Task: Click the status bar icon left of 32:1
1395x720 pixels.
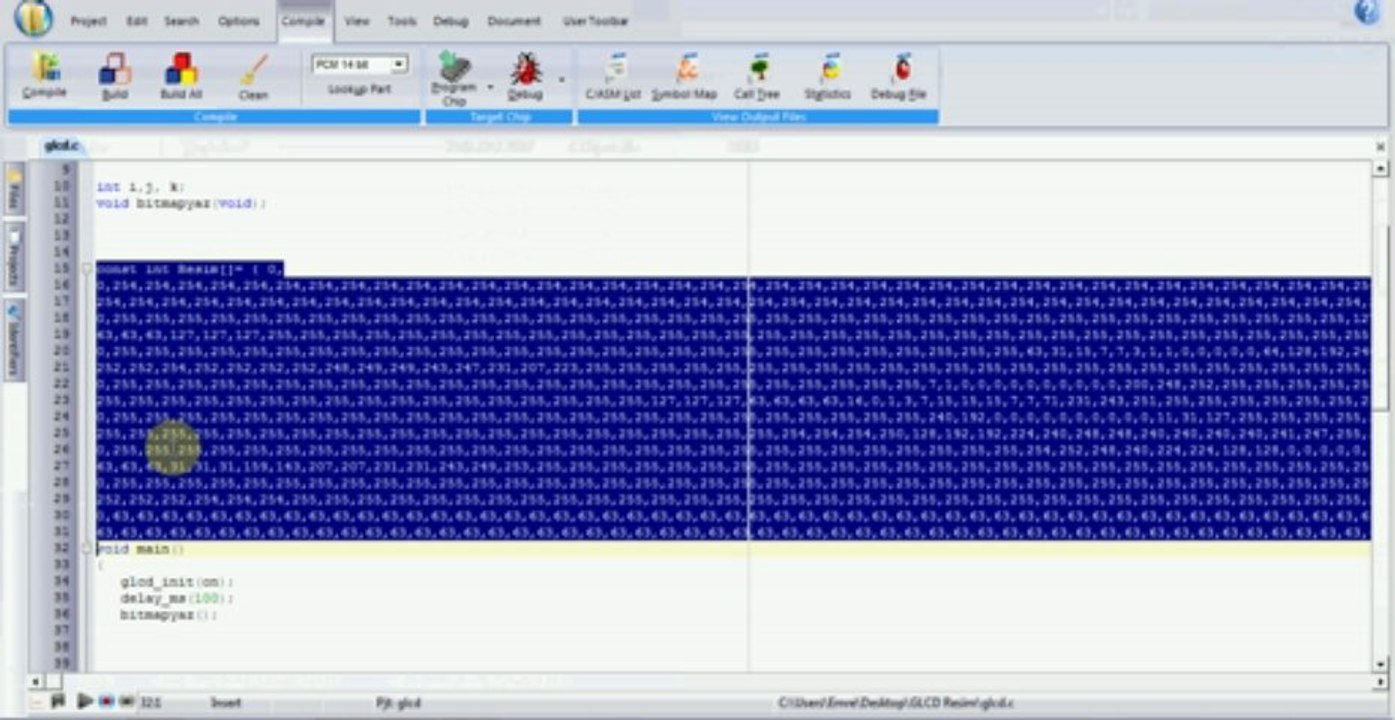Action: 128,702
